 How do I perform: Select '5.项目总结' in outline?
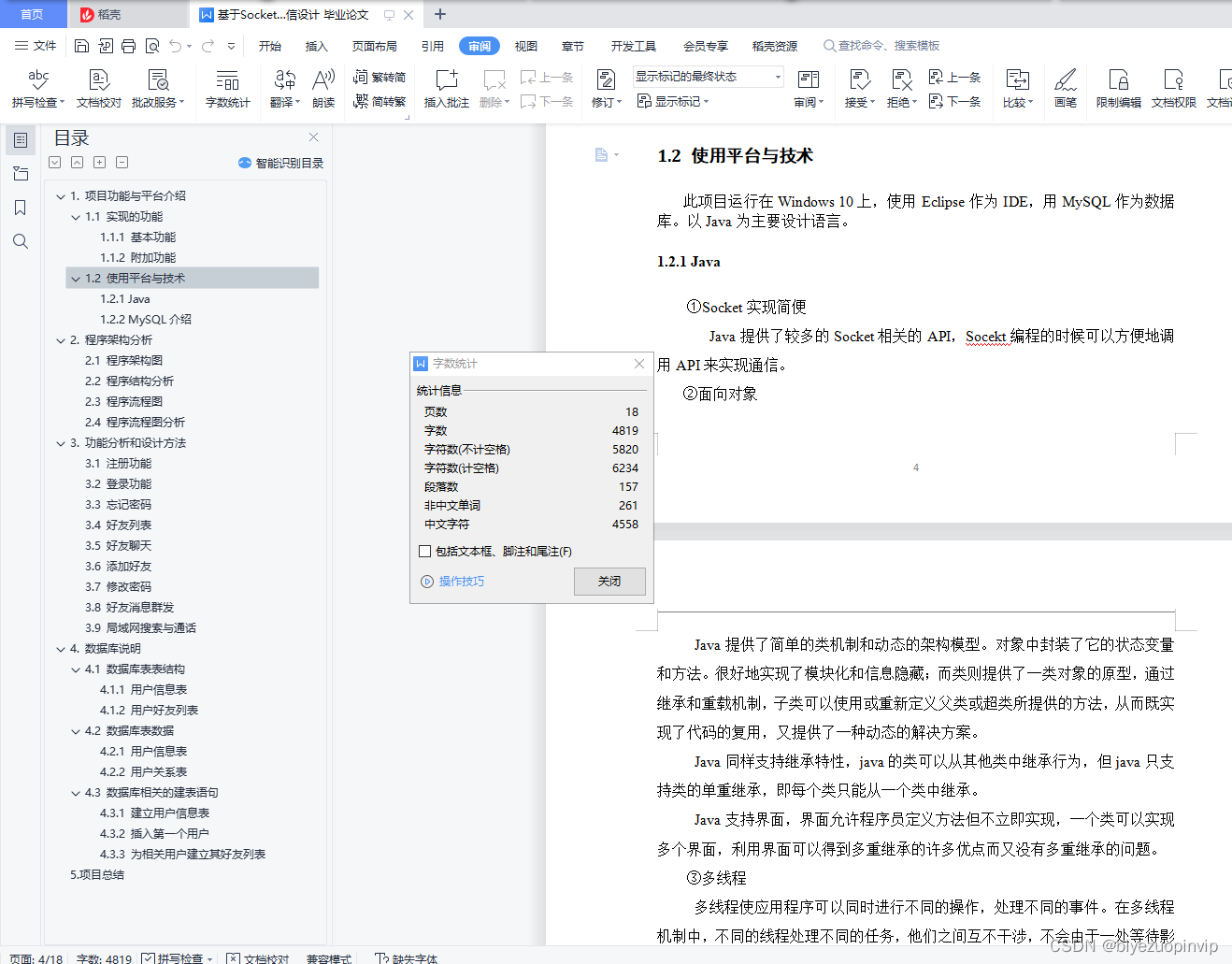coord(97,875)
